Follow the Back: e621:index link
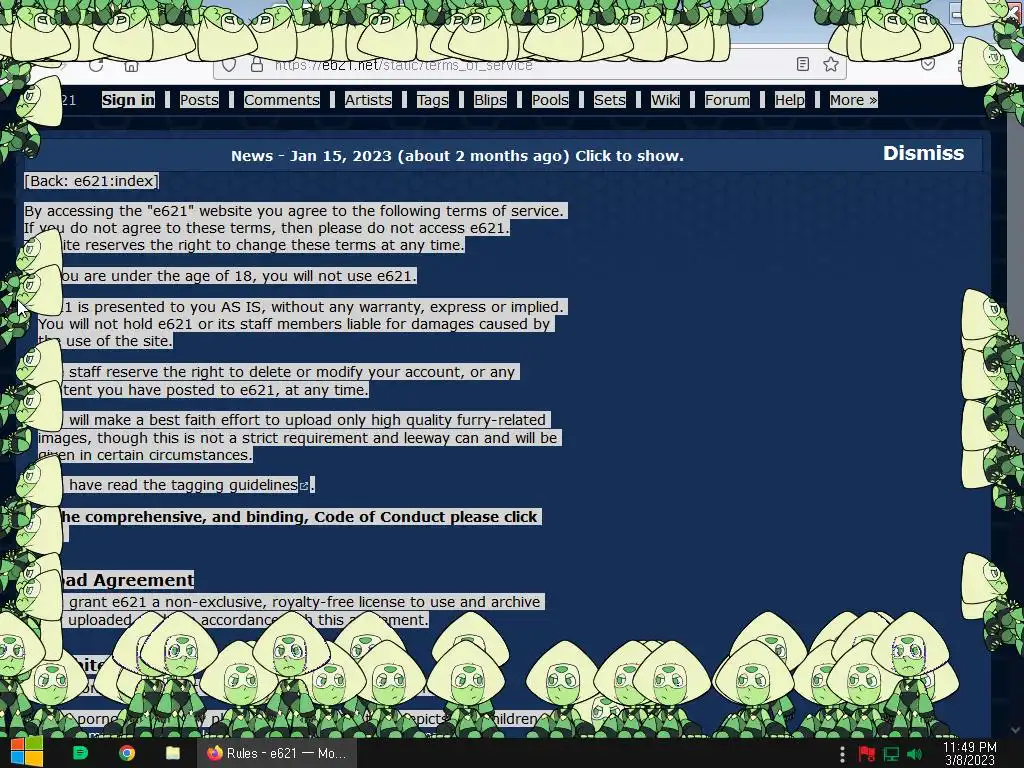 point(91,181)
